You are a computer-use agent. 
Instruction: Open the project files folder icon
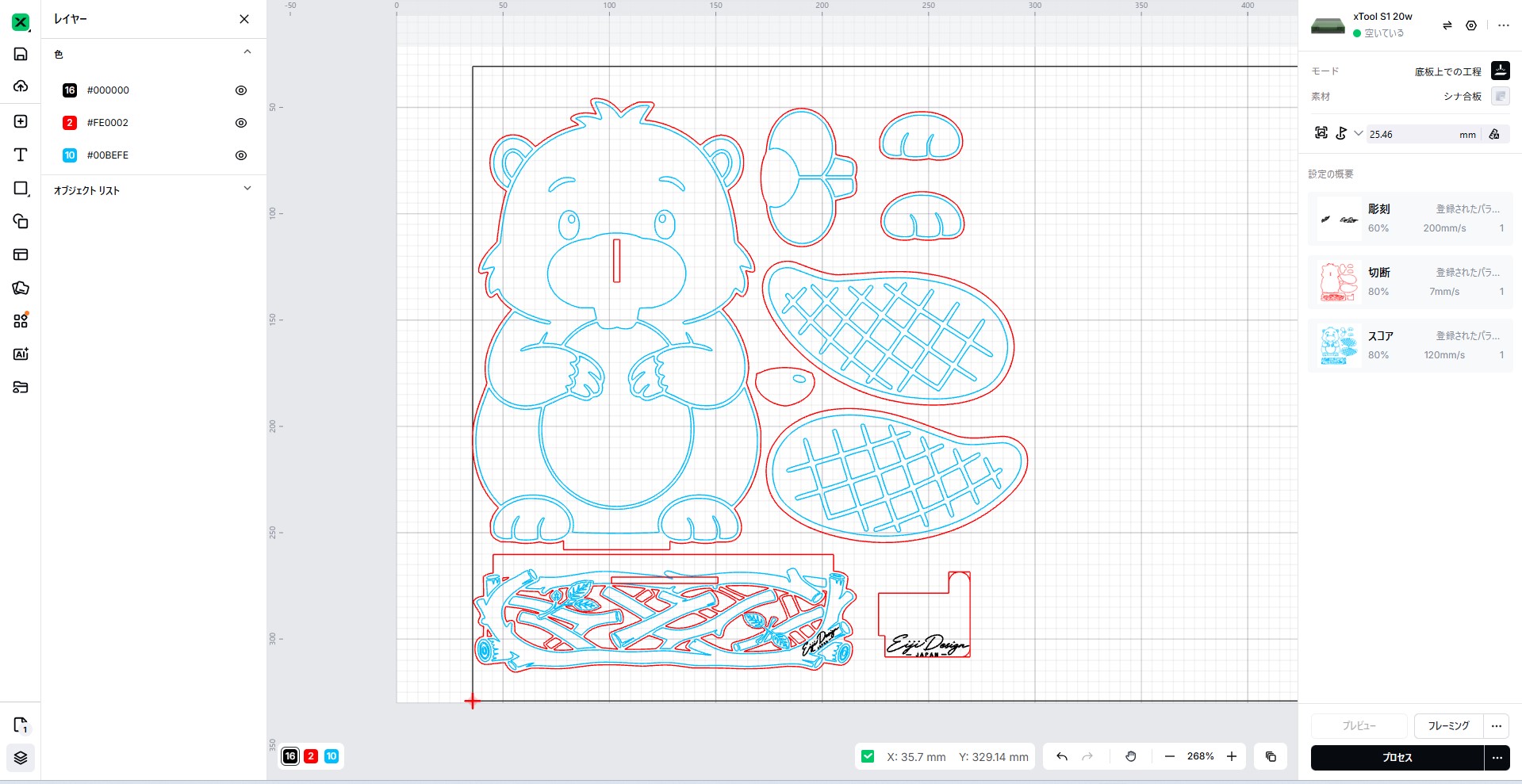coord(21,387)
